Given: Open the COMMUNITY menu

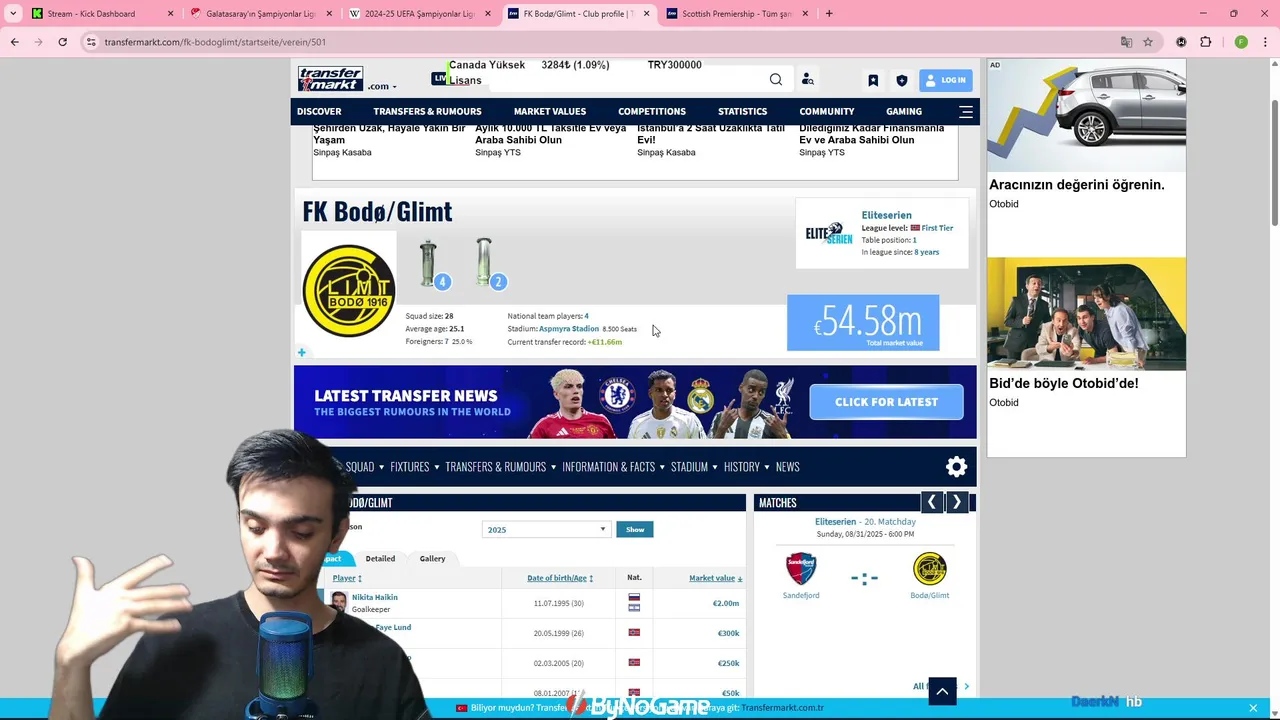Looking at the screenshot, I should point(827,112).
